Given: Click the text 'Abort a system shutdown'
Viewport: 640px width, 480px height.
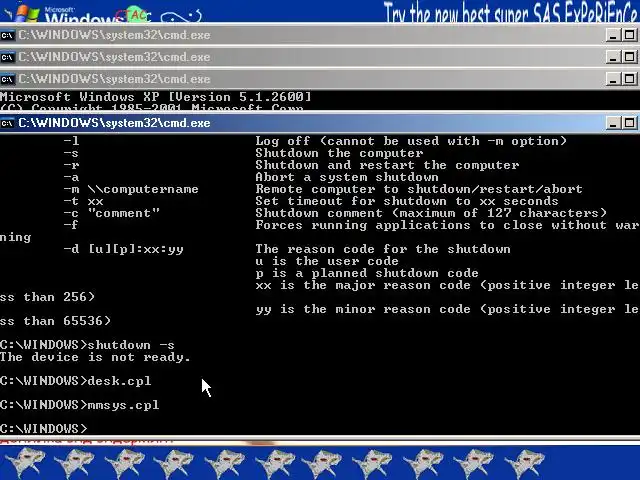Looking at the screenshot, I should 347,177.
